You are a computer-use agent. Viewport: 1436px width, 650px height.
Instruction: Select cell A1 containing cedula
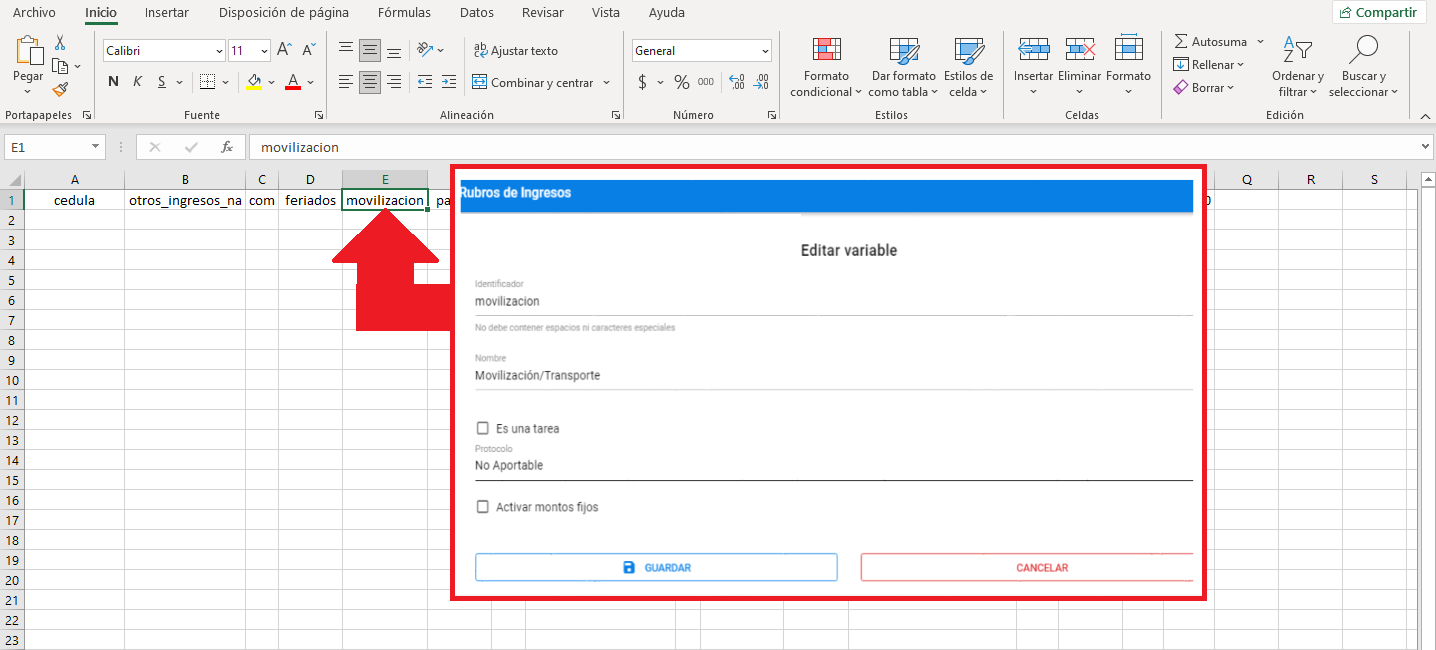click(75, 200)
